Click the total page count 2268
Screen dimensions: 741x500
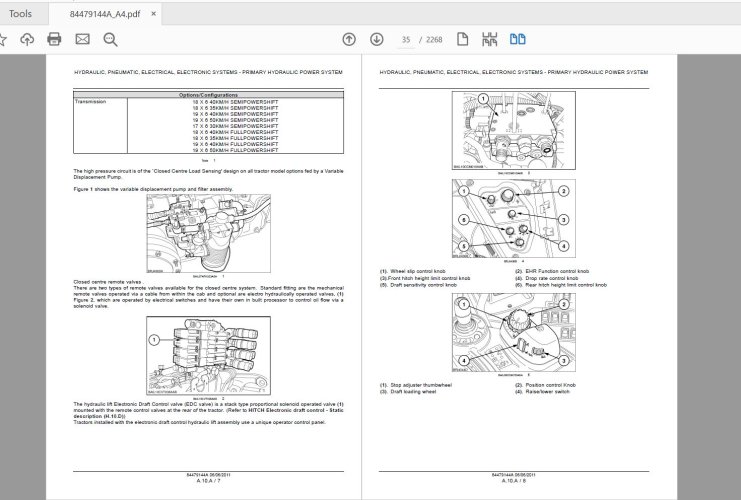(434, 40)
